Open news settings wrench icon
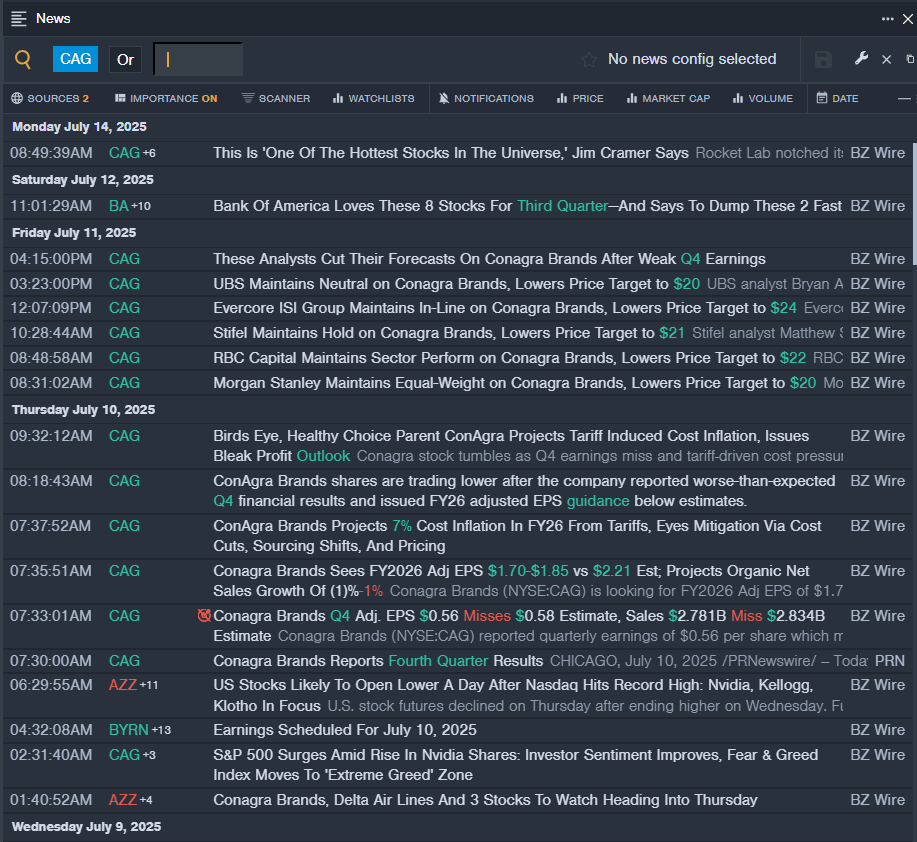917x842 pixels. pos(861,58)
